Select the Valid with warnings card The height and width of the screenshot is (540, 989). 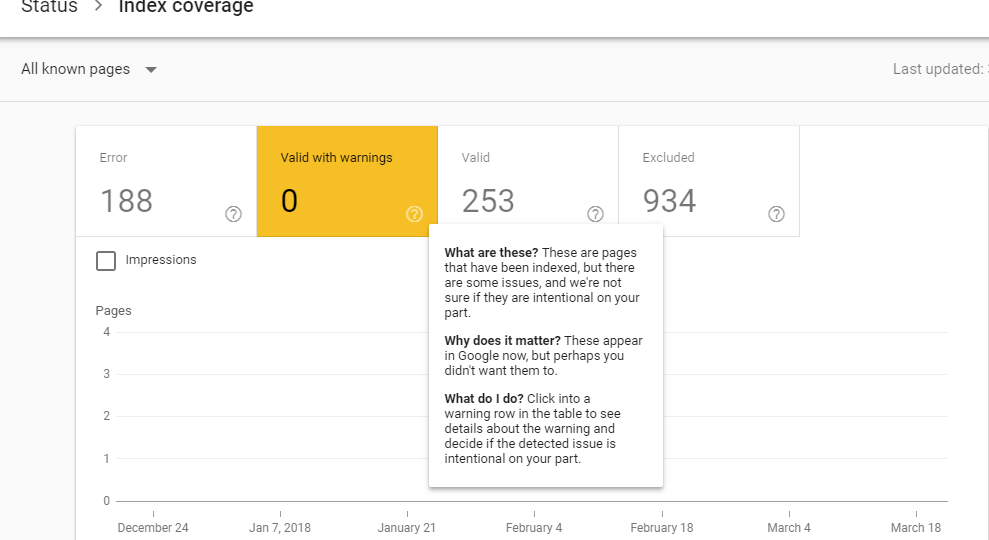pyautogui.click(x=348, y=182)
